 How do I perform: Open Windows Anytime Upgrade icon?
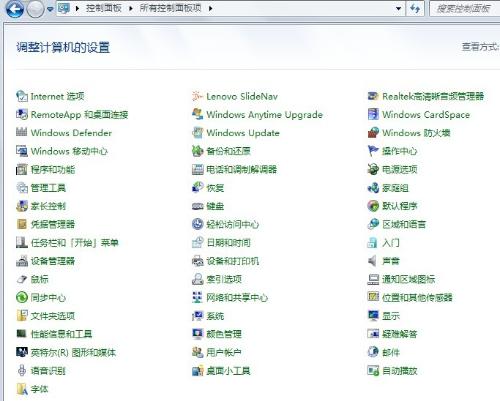tap(198, 115)
